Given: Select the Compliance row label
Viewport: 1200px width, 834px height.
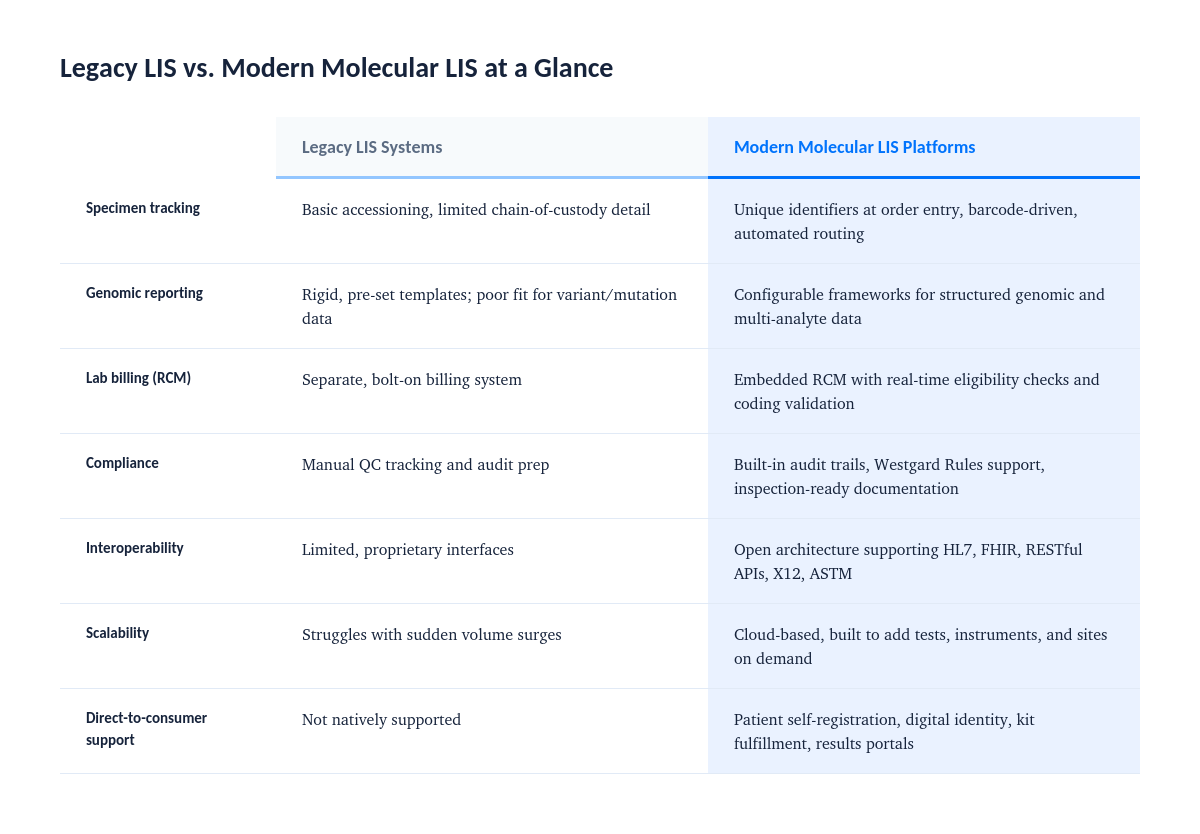Looking at the screenshot, I should click(122, 463).
